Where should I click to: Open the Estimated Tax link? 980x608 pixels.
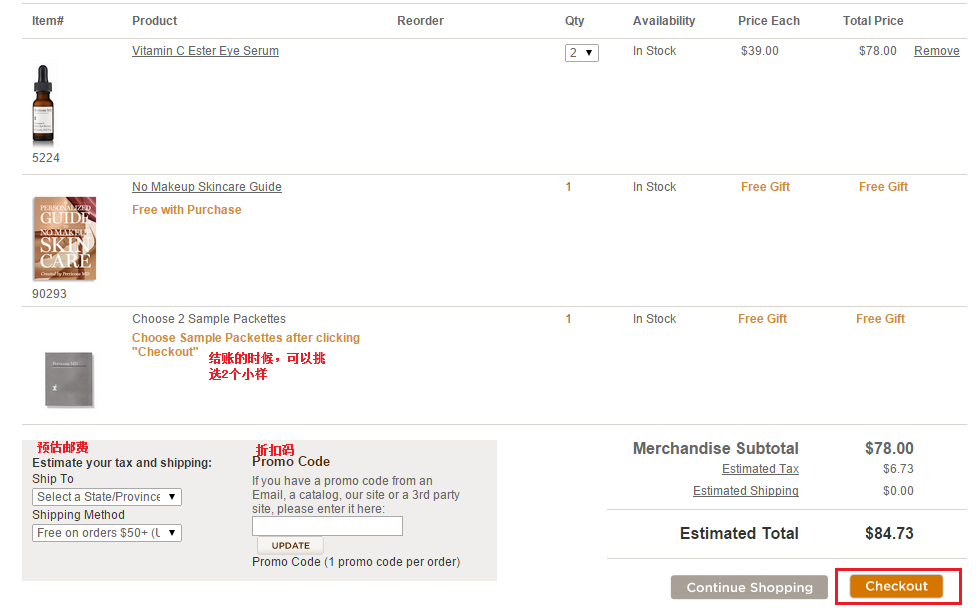click(x=760, y=469)
